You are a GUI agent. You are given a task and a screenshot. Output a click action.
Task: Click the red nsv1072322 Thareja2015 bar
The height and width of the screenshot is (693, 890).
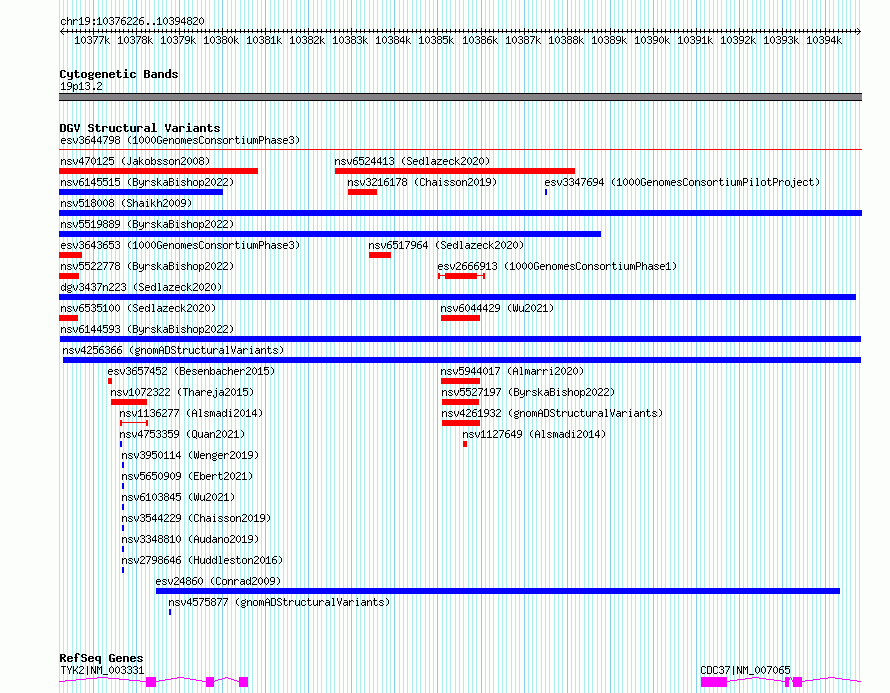coord(129,402)
